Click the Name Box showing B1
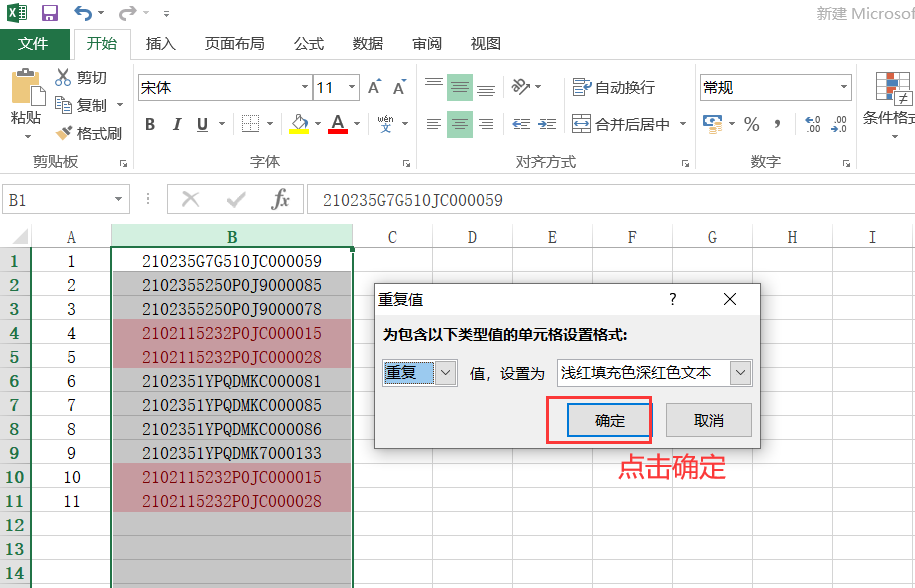The width and height of the screenshot is (915, 588). coord(65,200)
